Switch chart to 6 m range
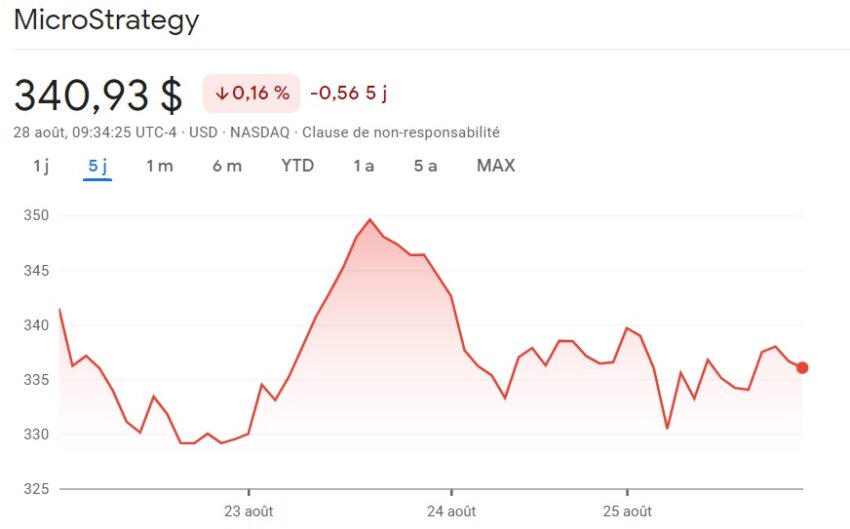 coord(227,166)
